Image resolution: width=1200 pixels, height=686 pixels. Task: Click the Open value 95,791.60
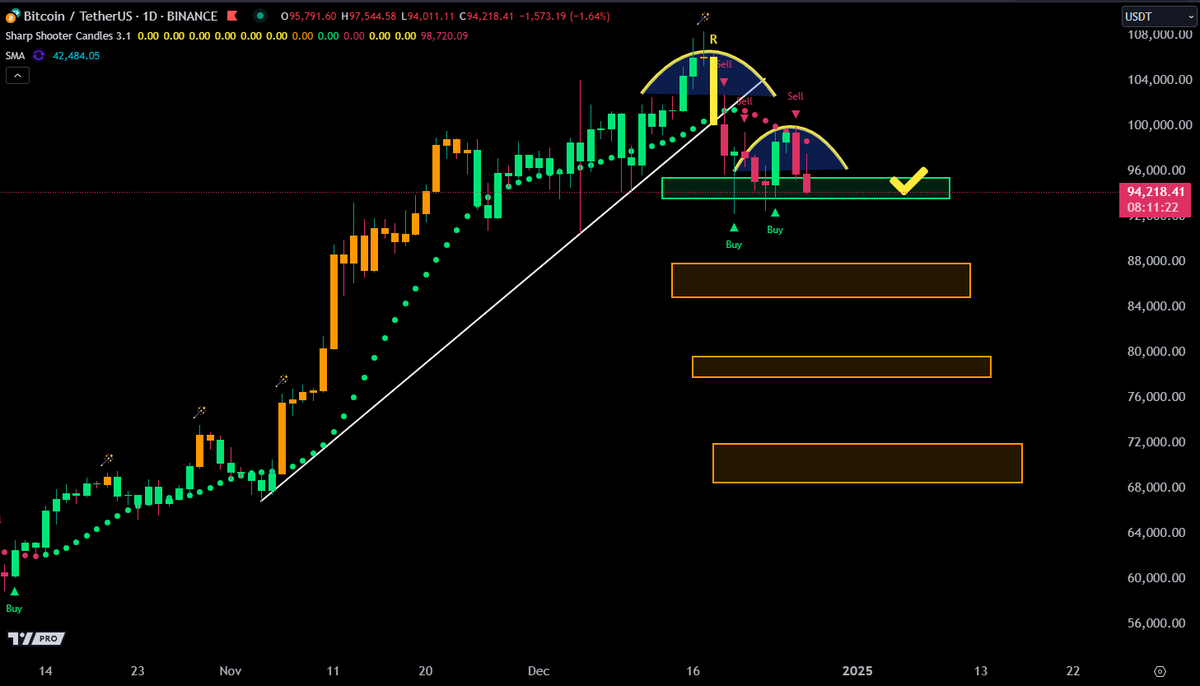click(312, 16)
